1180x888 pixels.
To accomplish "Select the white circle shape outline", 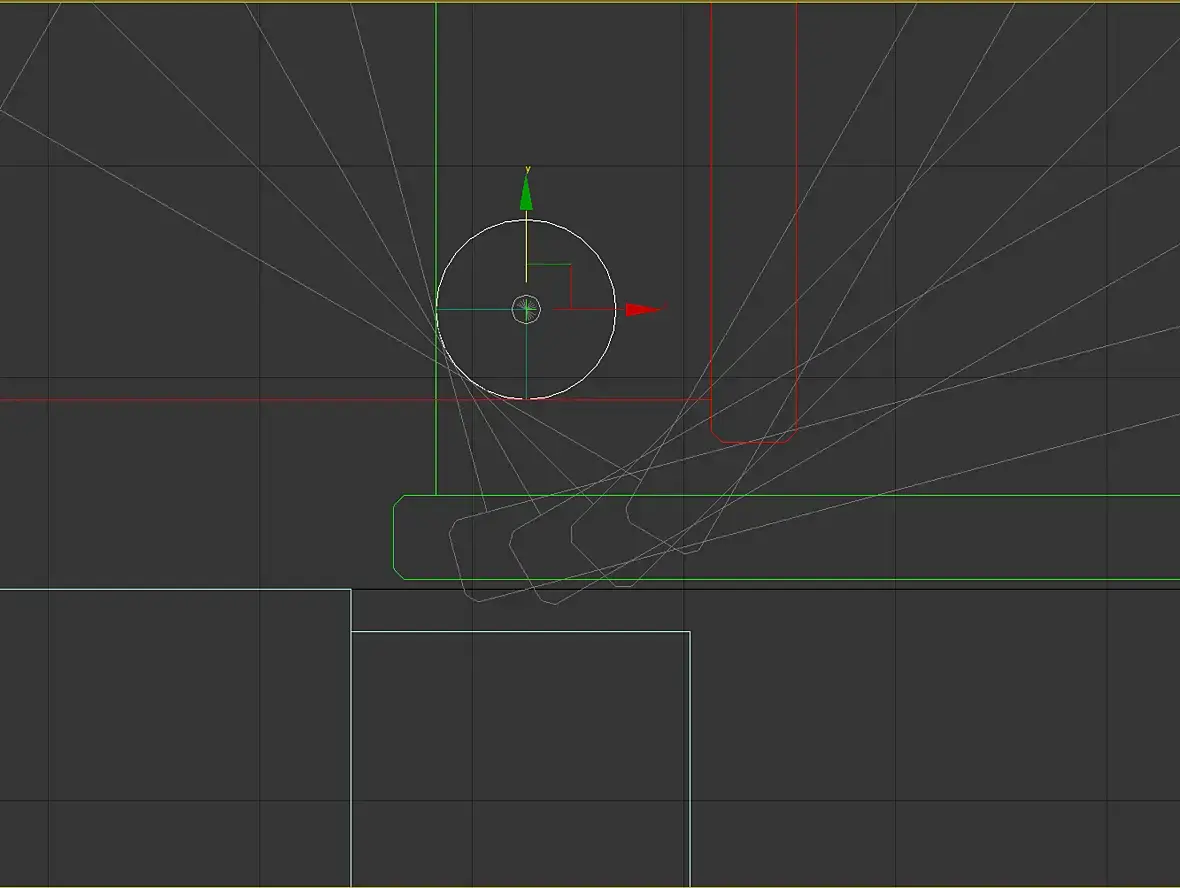I will coord(526,309).
